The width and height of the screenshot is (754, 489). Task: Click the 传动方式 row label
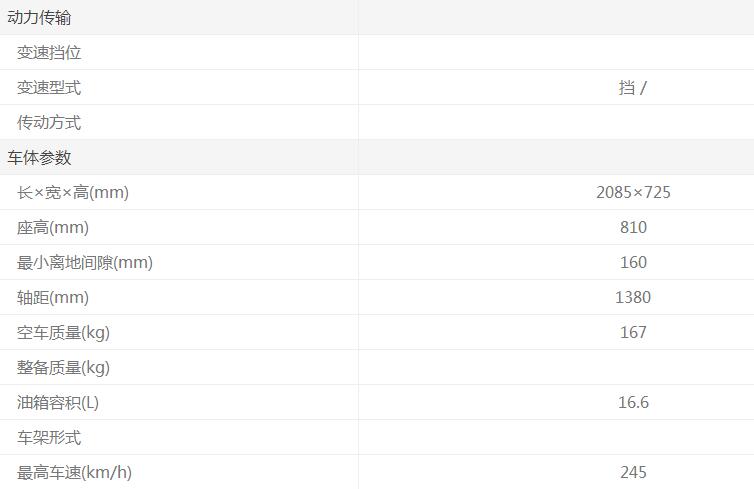(x=49, y=123)
